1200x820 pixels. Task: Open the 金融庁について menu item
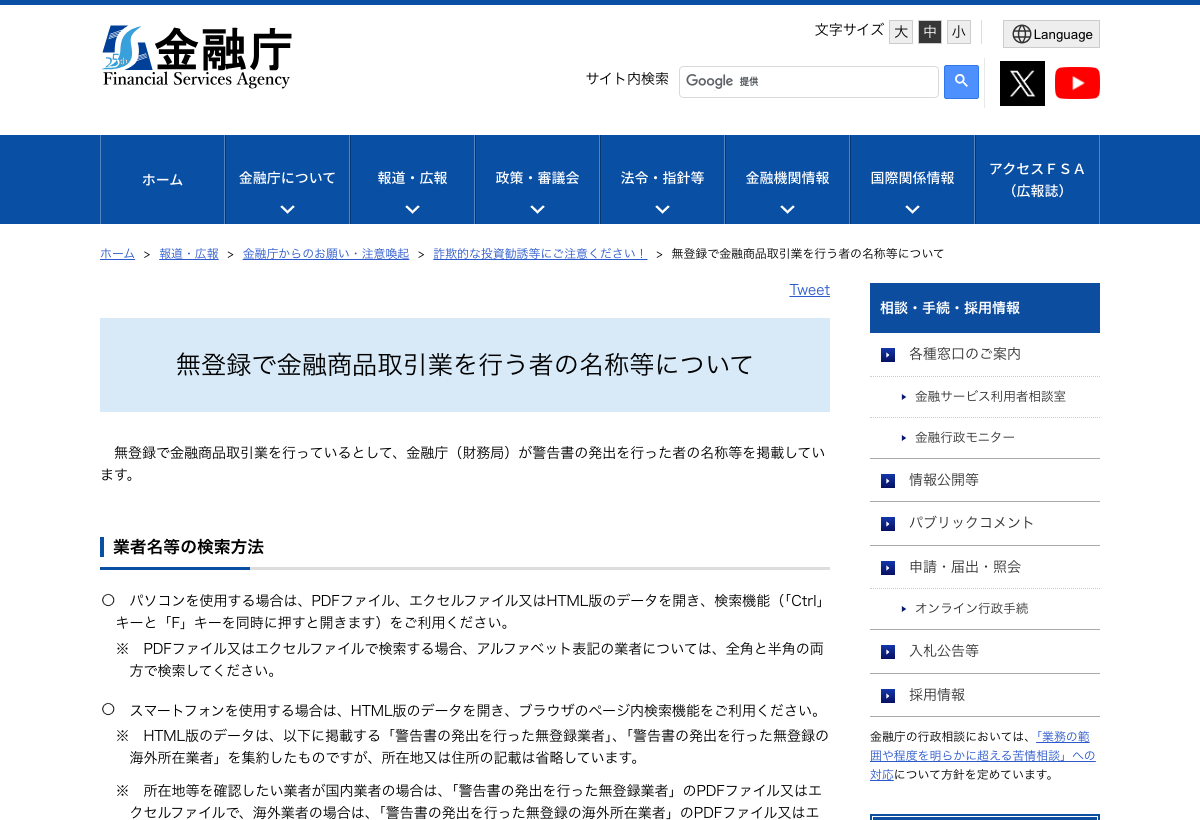click(x=287, y=178)
